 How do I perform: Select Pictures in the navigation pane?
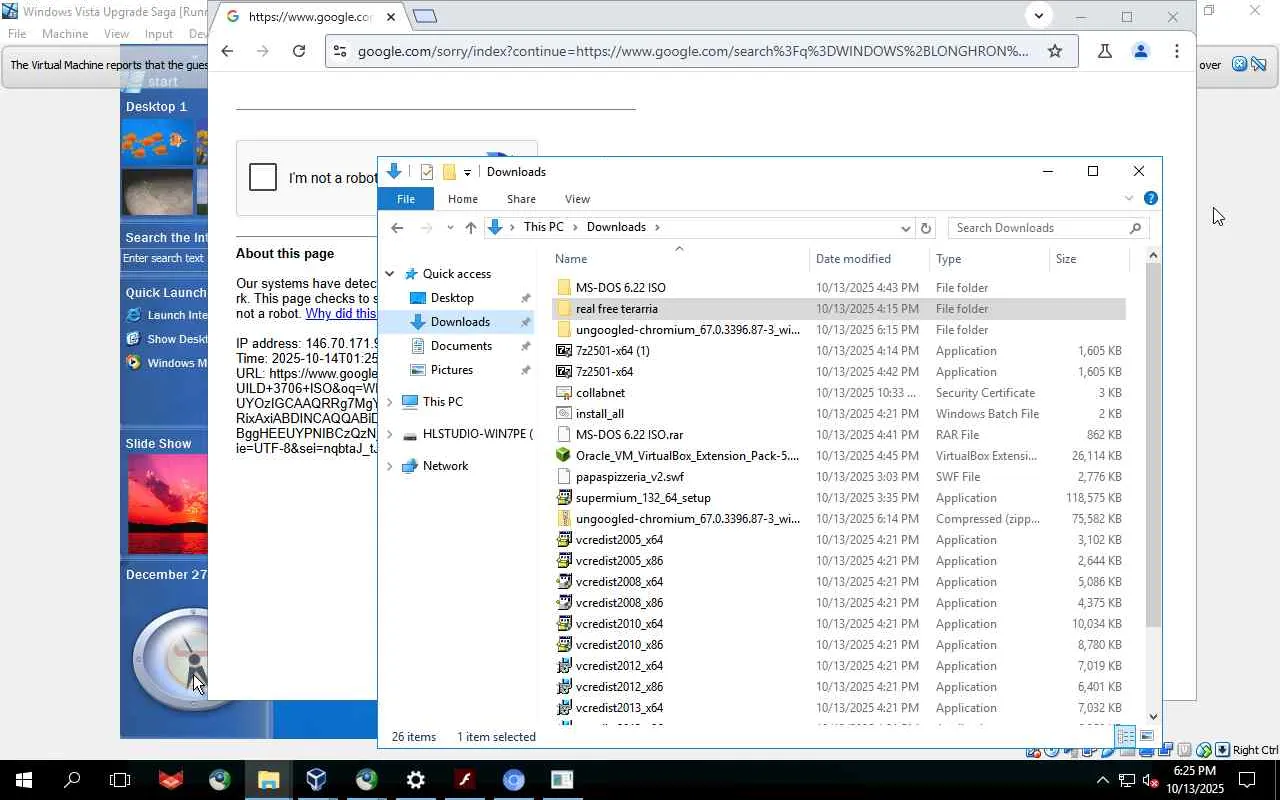tap(452, 370)
